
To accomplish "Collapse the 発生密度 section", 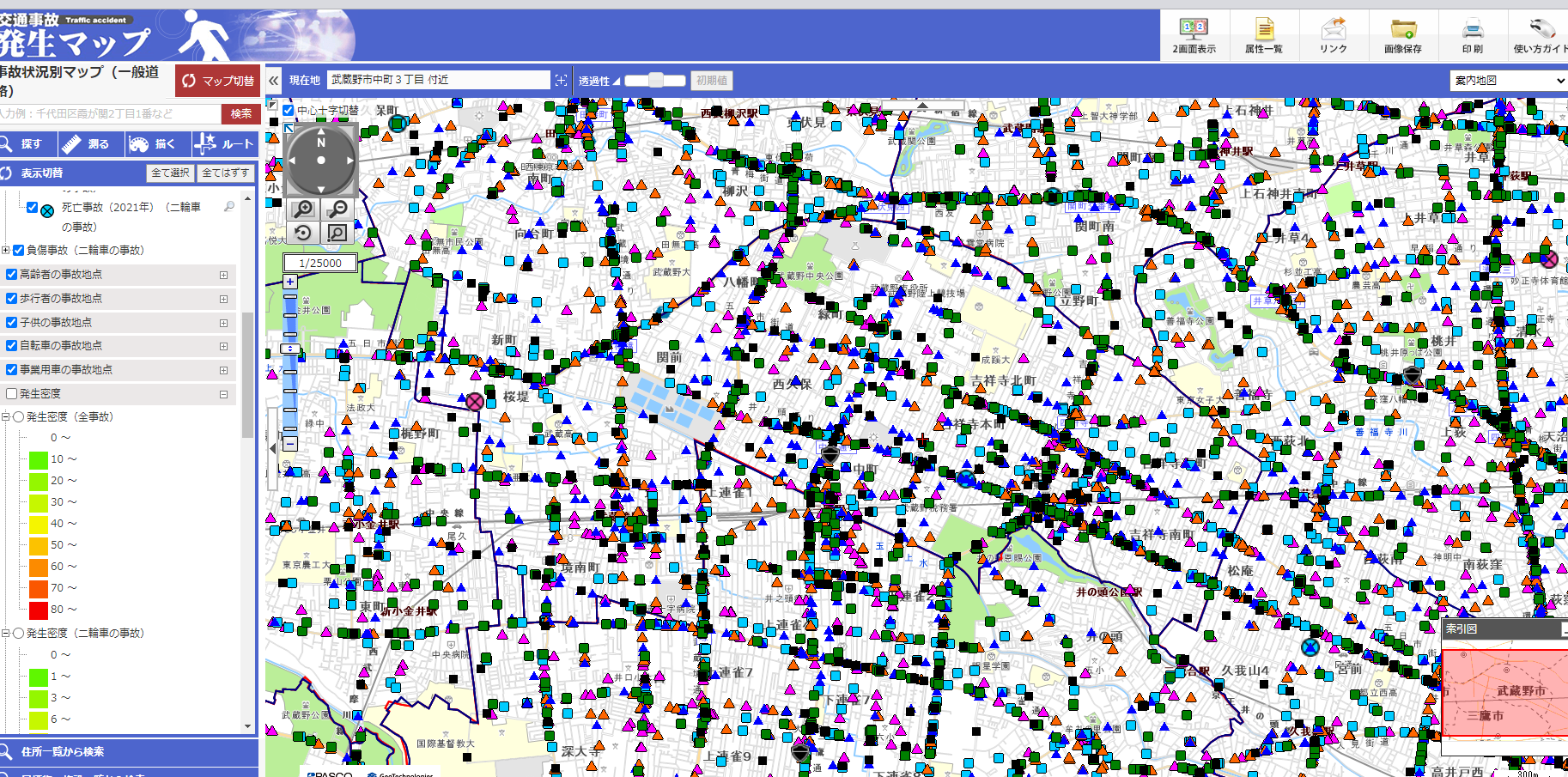I will point(223,395).
